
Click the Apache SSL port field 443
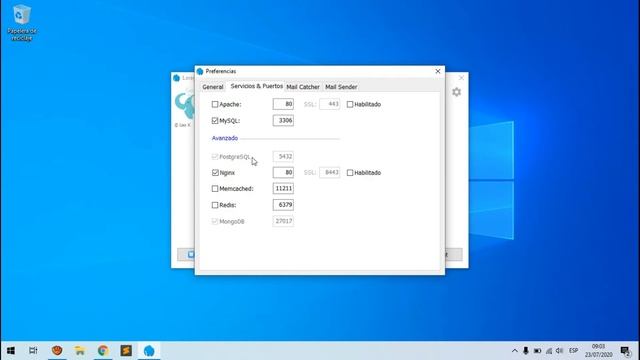tap(330, 104)
